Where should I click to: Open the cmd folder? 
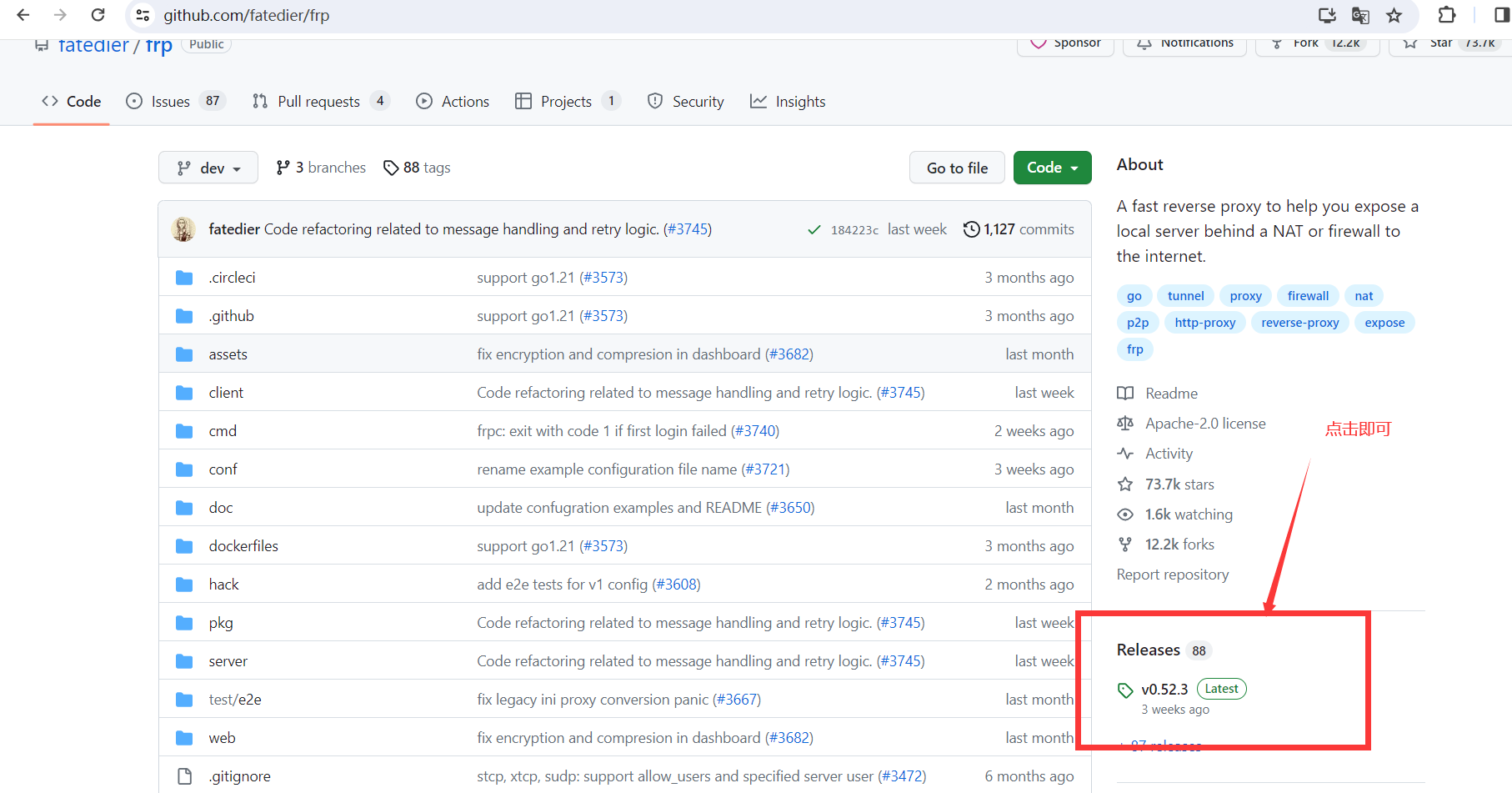tap(223, 431)
